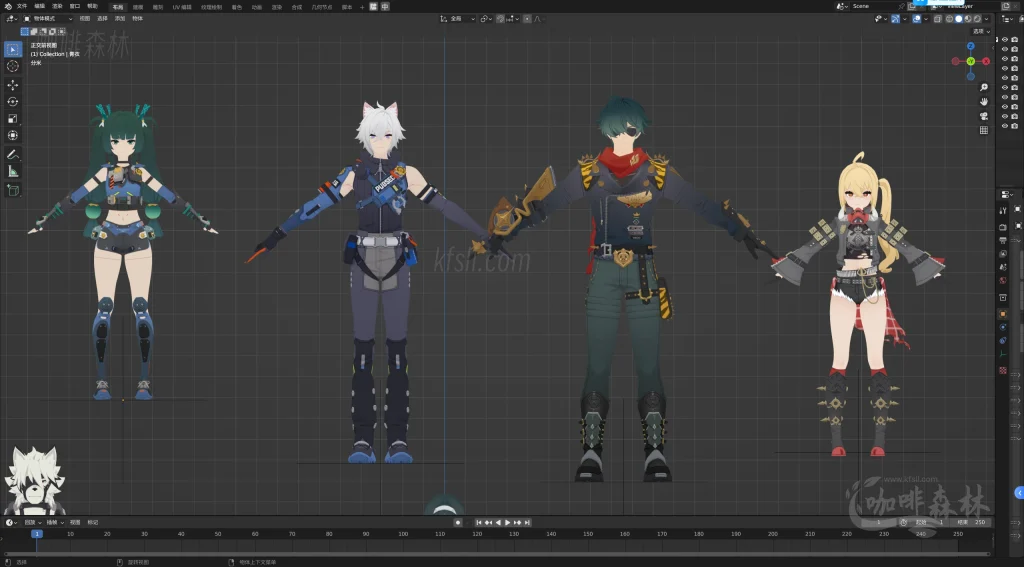The width and height of the screenshot is (1024, 567).
Task: Open the File menu (文件)
Action: point(22,6)
